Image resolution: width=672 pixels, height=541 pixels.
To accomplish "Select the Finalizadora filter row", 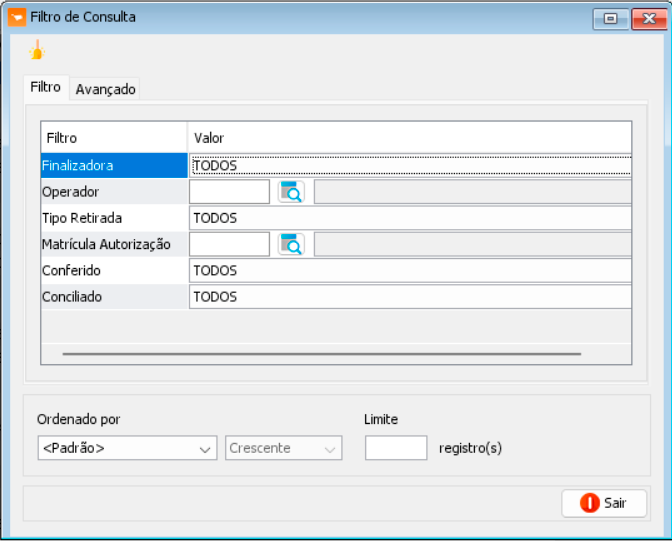I will [x=114, y=165].
